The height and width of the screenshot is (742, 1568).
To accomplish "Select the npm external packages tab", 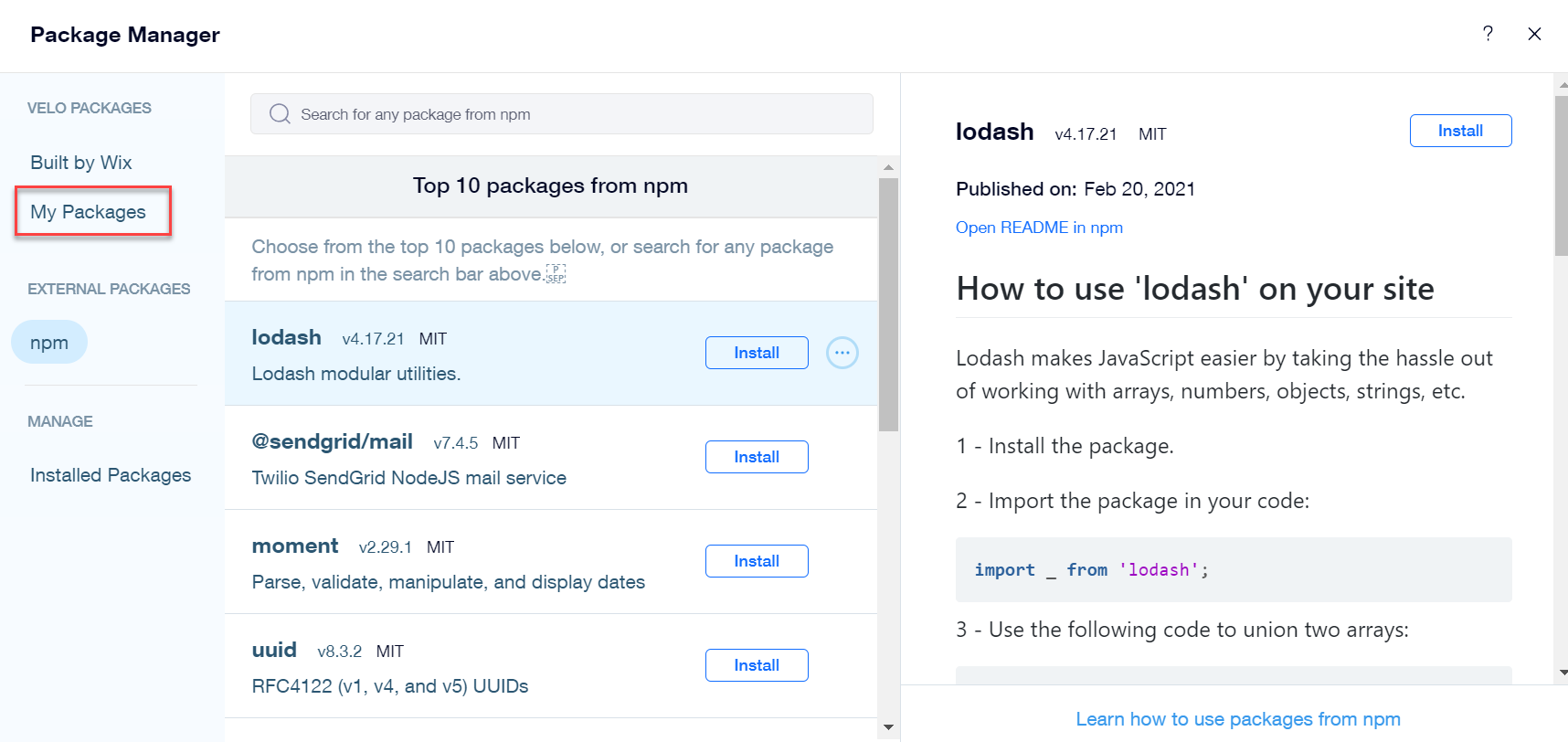I will coord(49,343).
